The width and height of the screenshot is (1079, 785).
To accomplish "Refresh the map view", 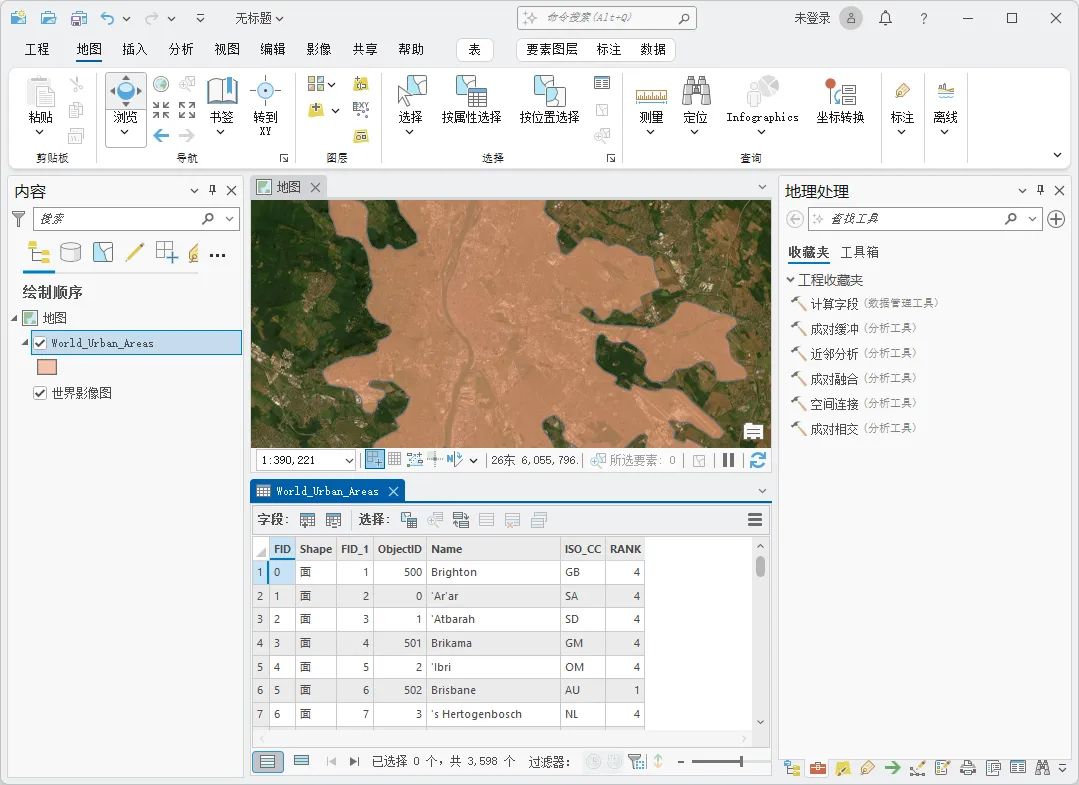I will (758, 460).
